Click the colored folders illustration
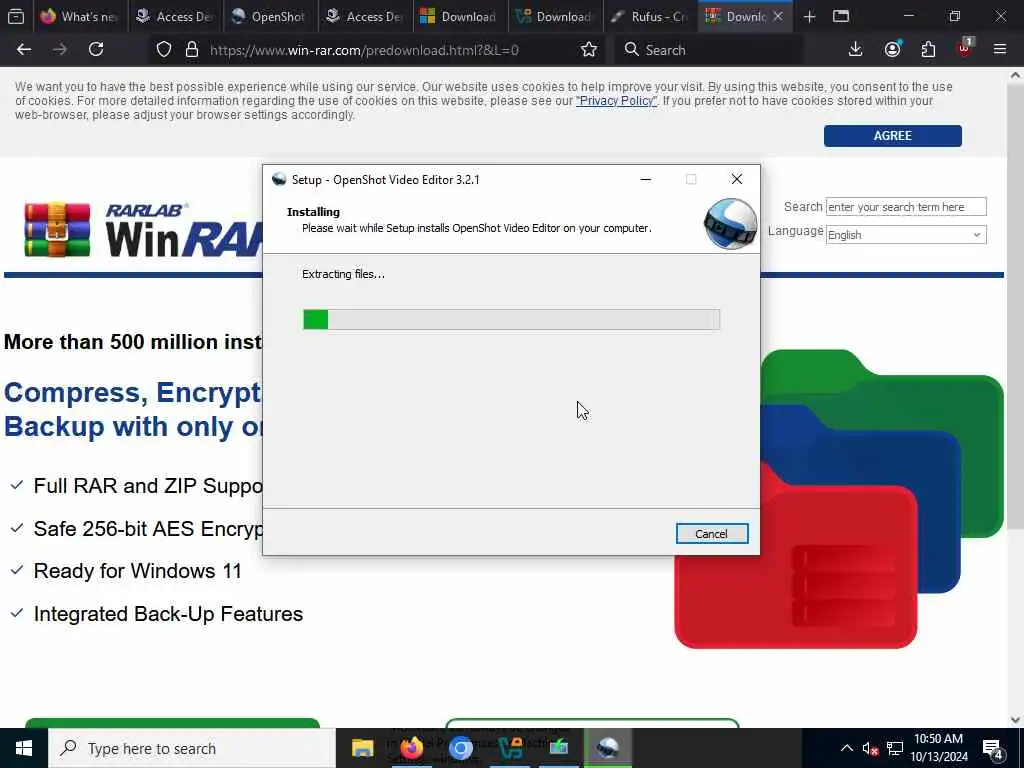 [x=839, y=499]
